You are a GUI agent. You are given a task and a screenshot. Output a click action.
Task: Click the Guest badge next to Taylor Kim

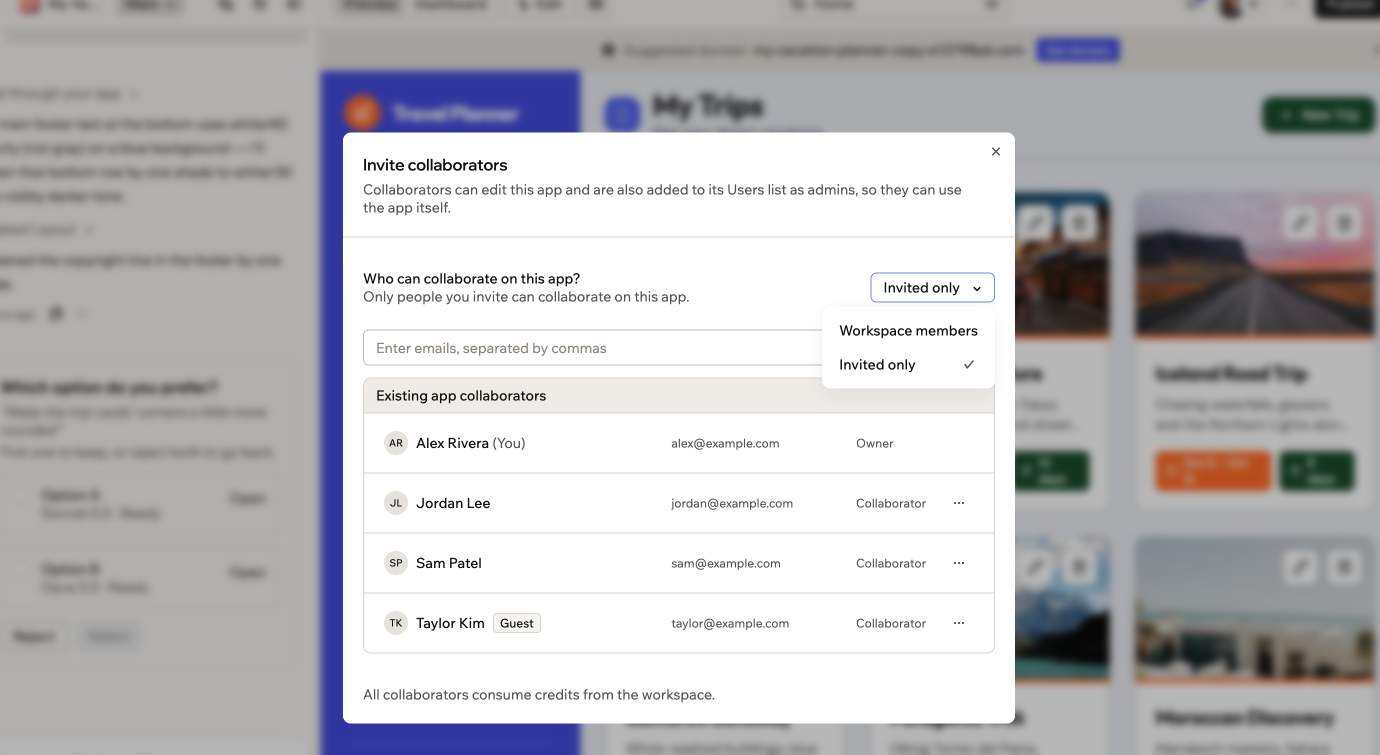point(517,623)
